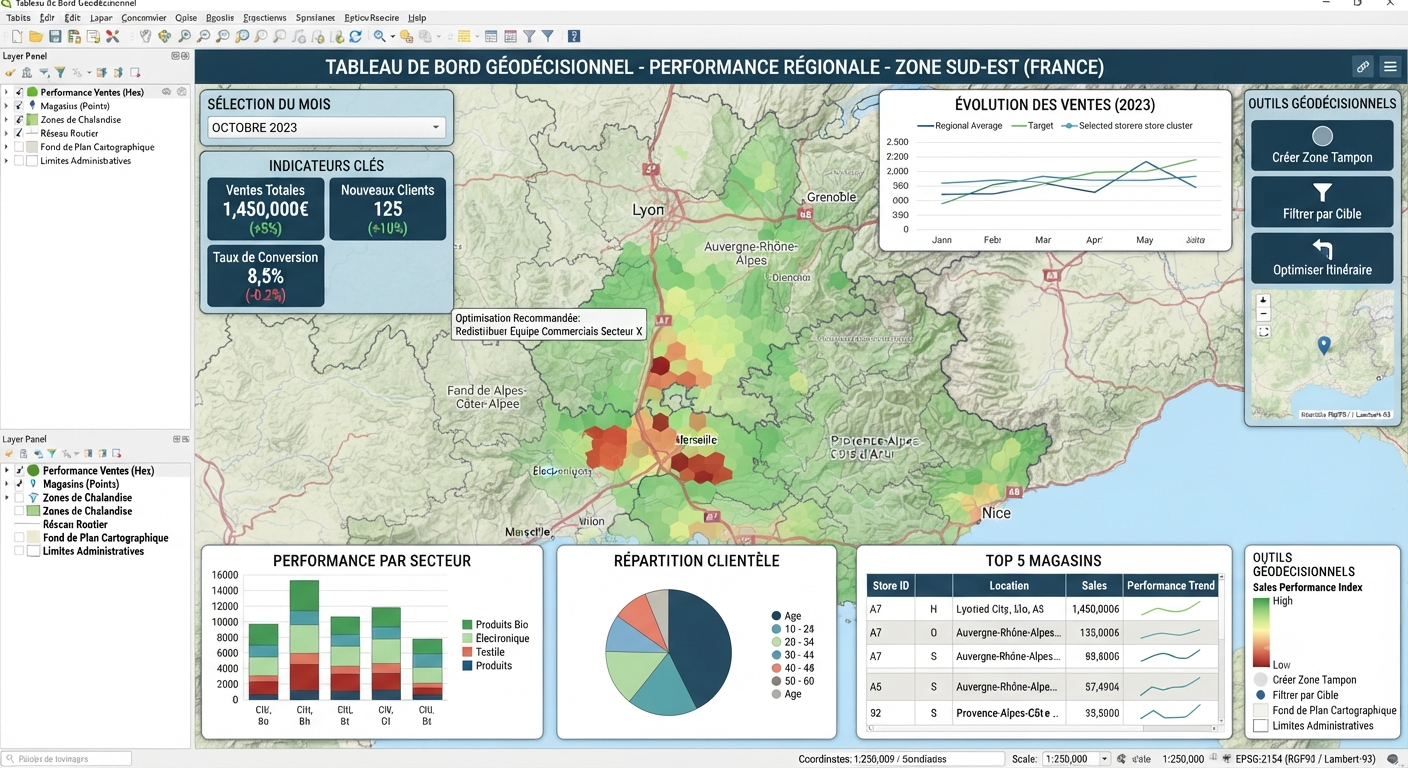Click the mini-map fullscreen icon
The image size is (1408, 768).
coord(1264,331)
